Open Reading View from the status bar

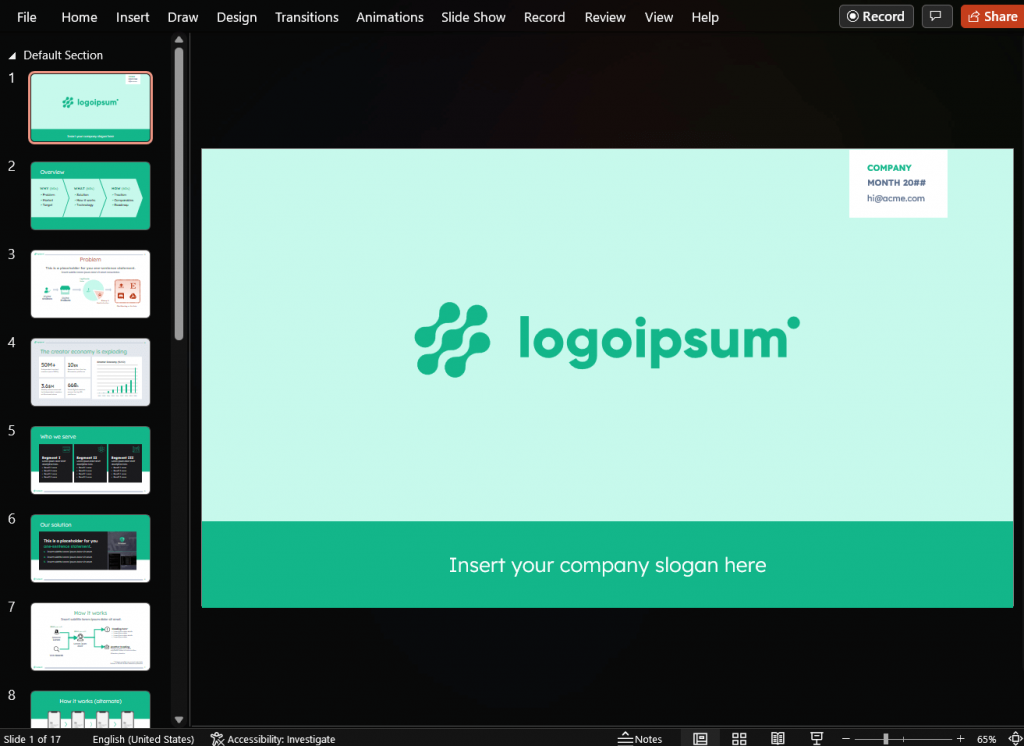[778, 738]
